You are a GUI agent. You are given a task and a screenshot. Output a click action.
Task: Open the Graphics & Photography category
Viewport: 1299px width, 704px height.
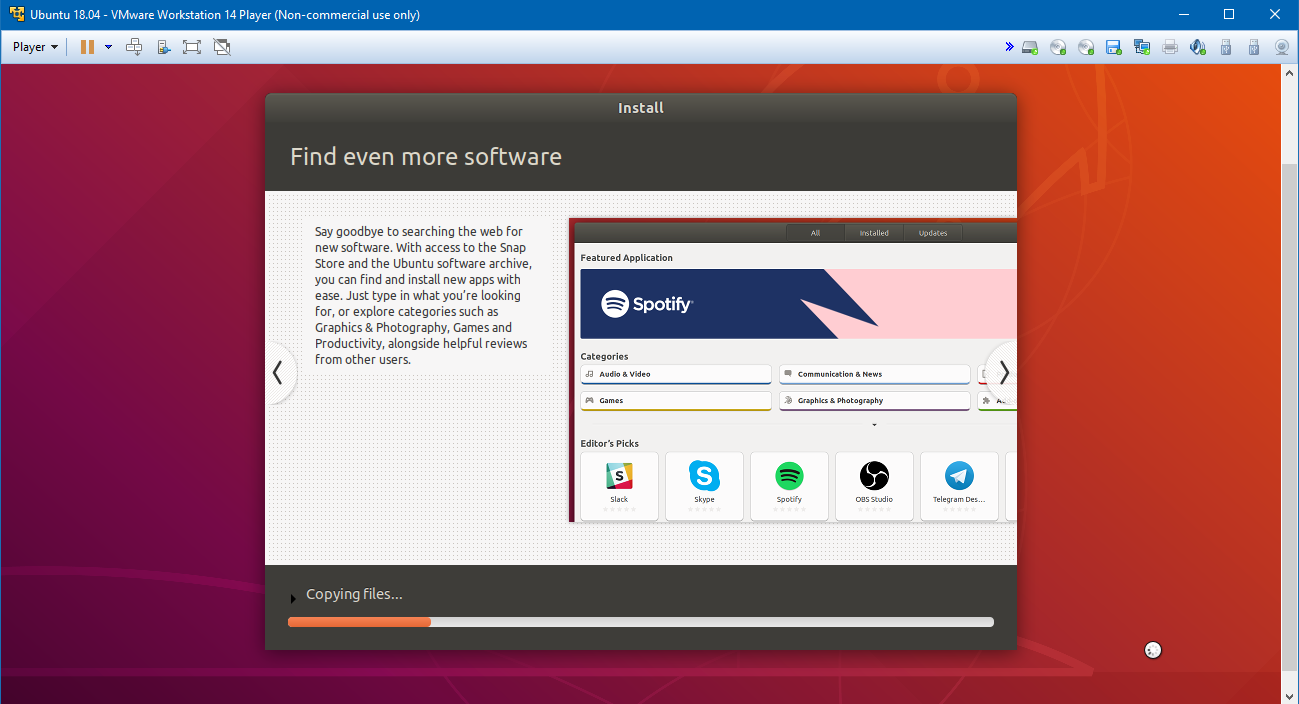(875, 400)
